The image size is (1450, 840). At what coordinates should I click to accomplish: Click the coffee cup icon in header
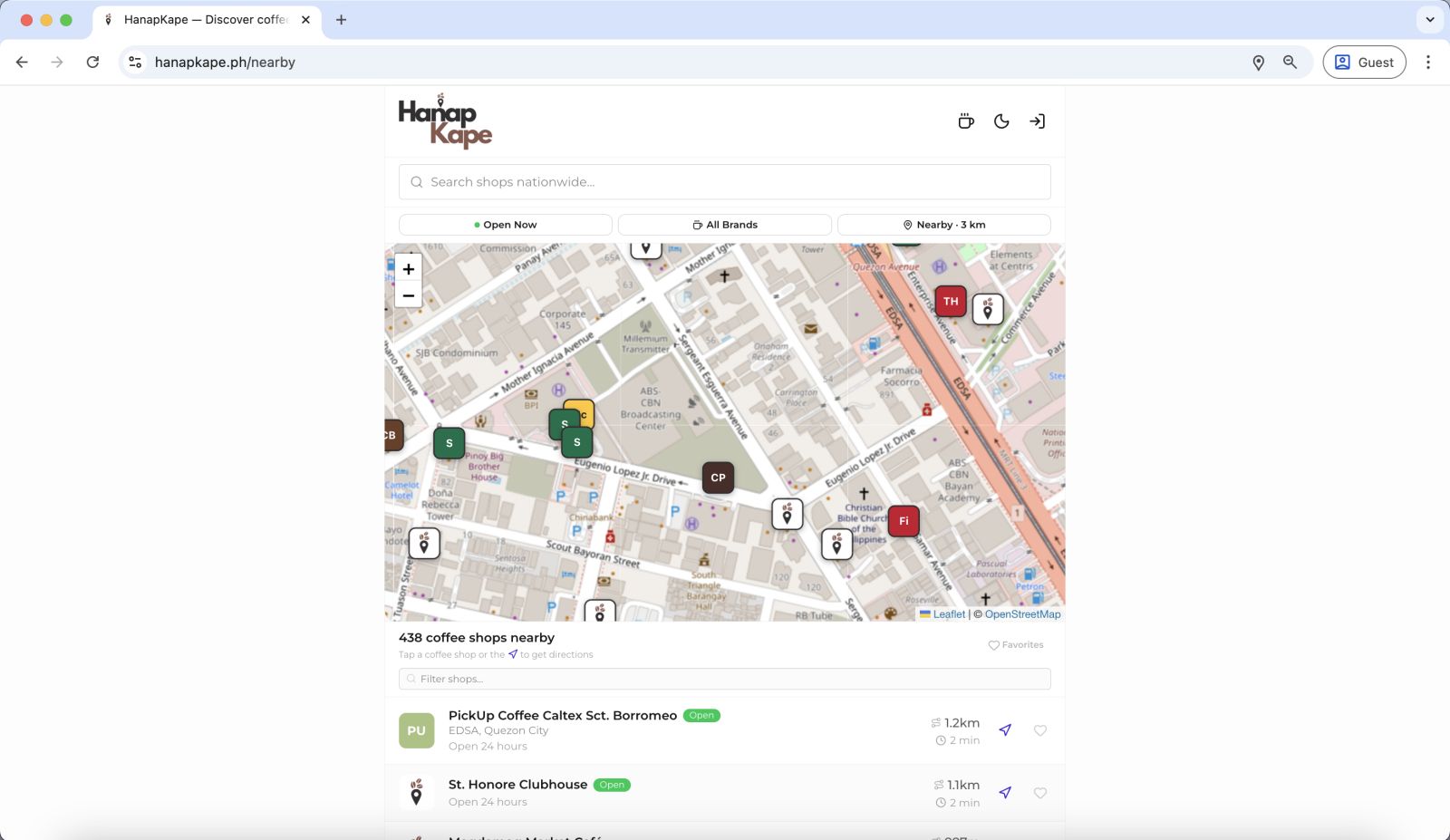(966, 121)
